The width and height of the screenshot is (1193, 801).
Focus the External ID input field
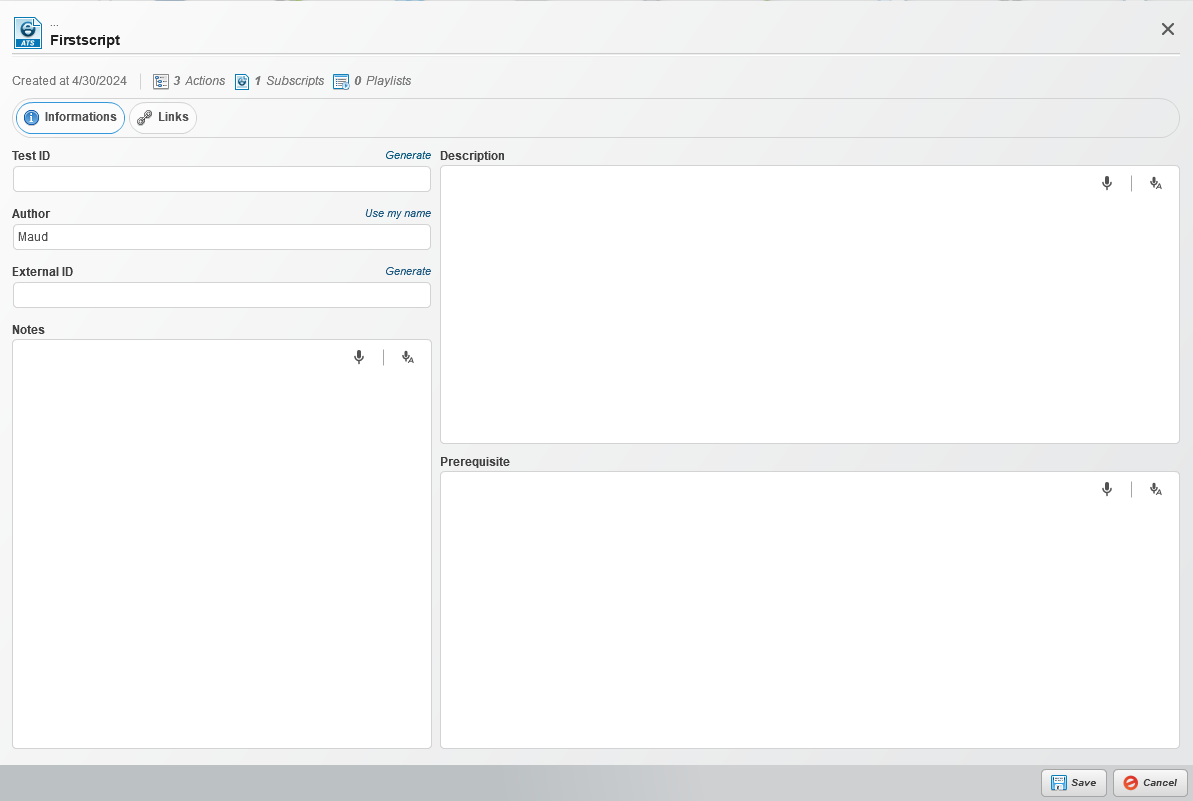pyautogui.click(x=221, y=295)
